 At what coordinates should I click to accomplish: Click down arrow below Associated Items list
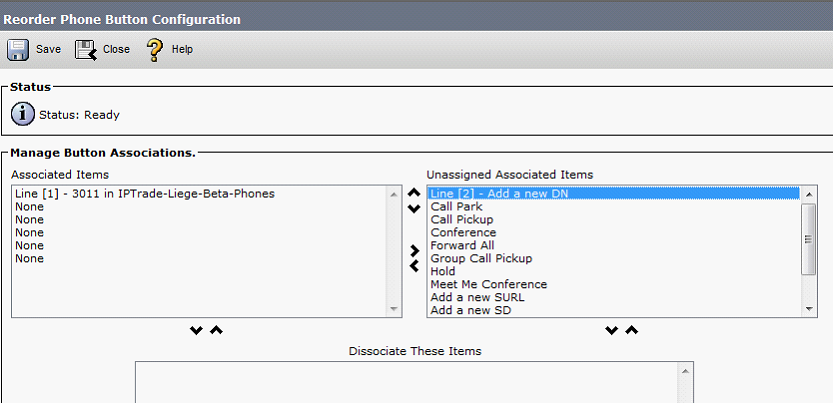196,330
